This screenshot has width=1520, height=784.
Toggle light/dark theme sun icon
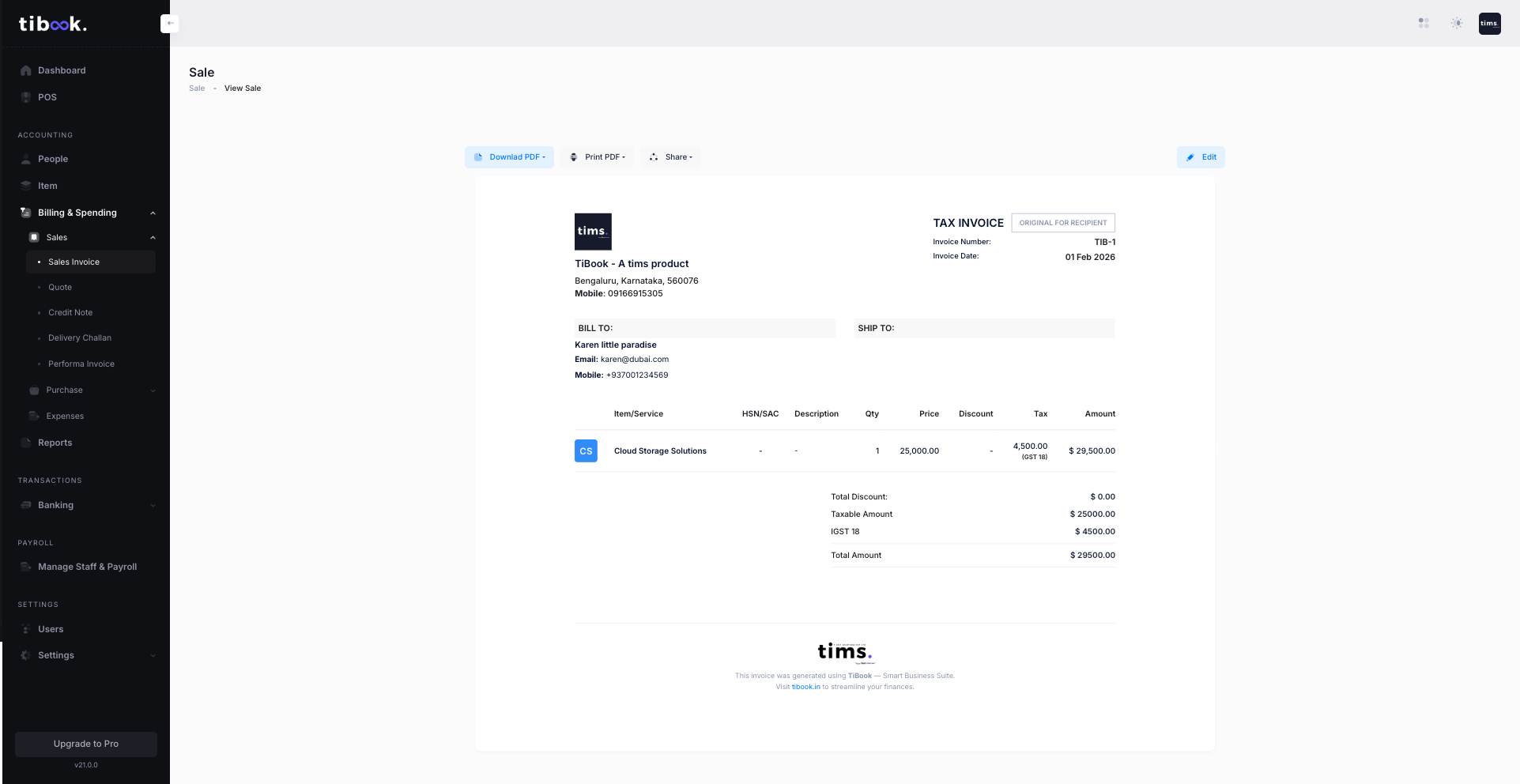coord(1457,24)
